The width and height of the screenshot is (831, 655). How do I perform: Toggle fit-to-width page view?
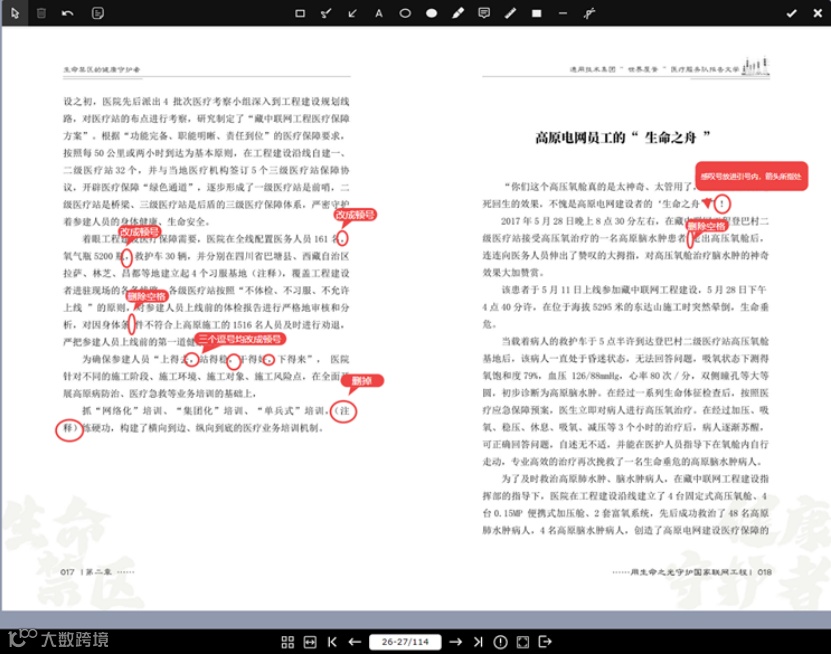point(310,642)
